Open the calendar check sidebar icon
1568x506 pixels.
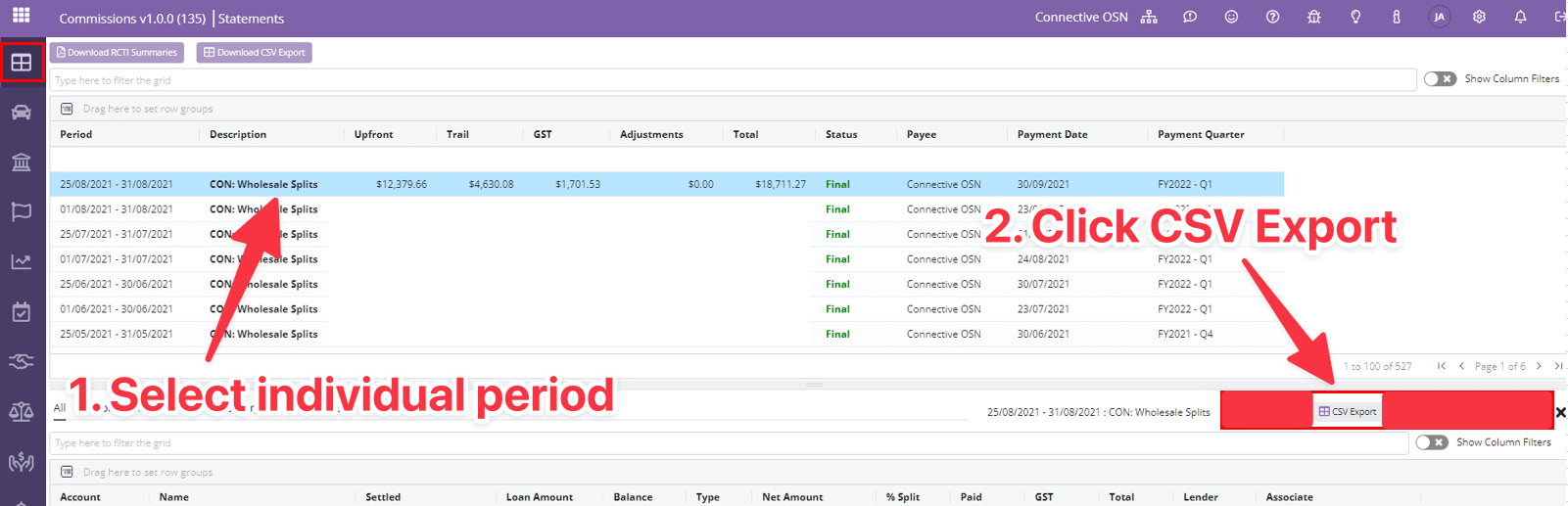coord(22,312)
